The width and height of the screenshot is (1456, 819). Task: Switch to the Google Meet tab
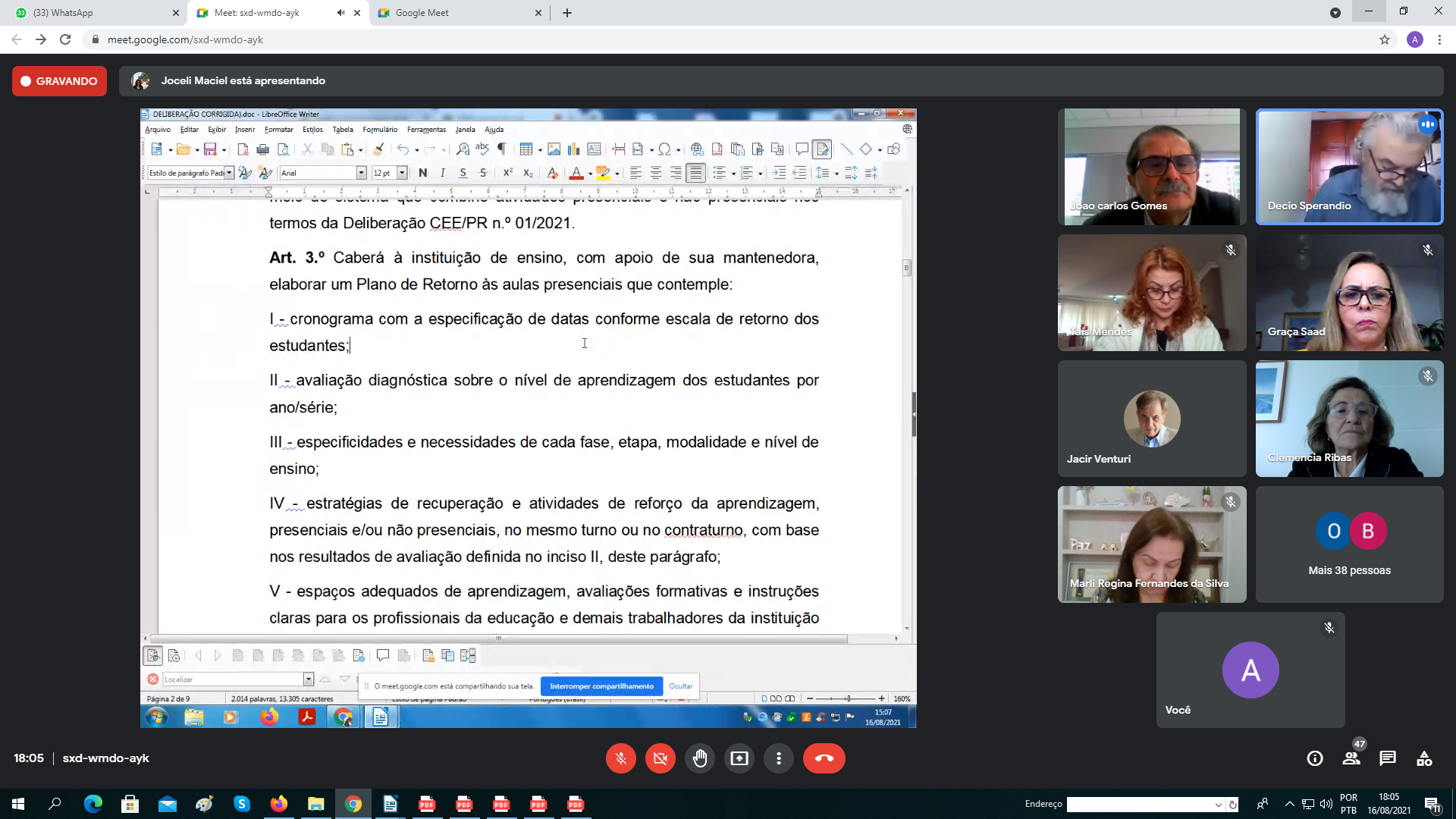tap(460, 13)
